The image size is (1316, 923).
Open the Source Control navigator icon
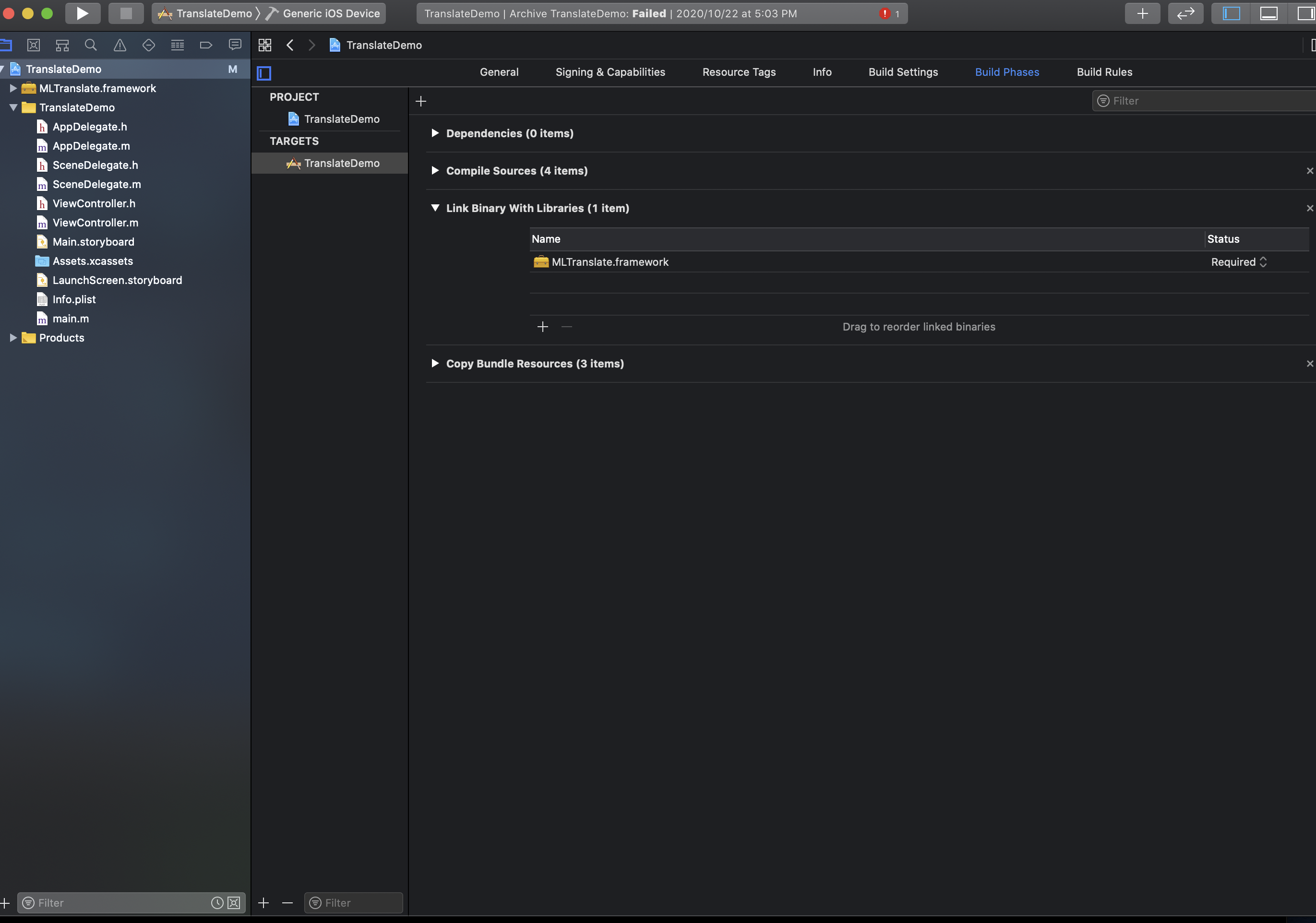tap(34, 45)
